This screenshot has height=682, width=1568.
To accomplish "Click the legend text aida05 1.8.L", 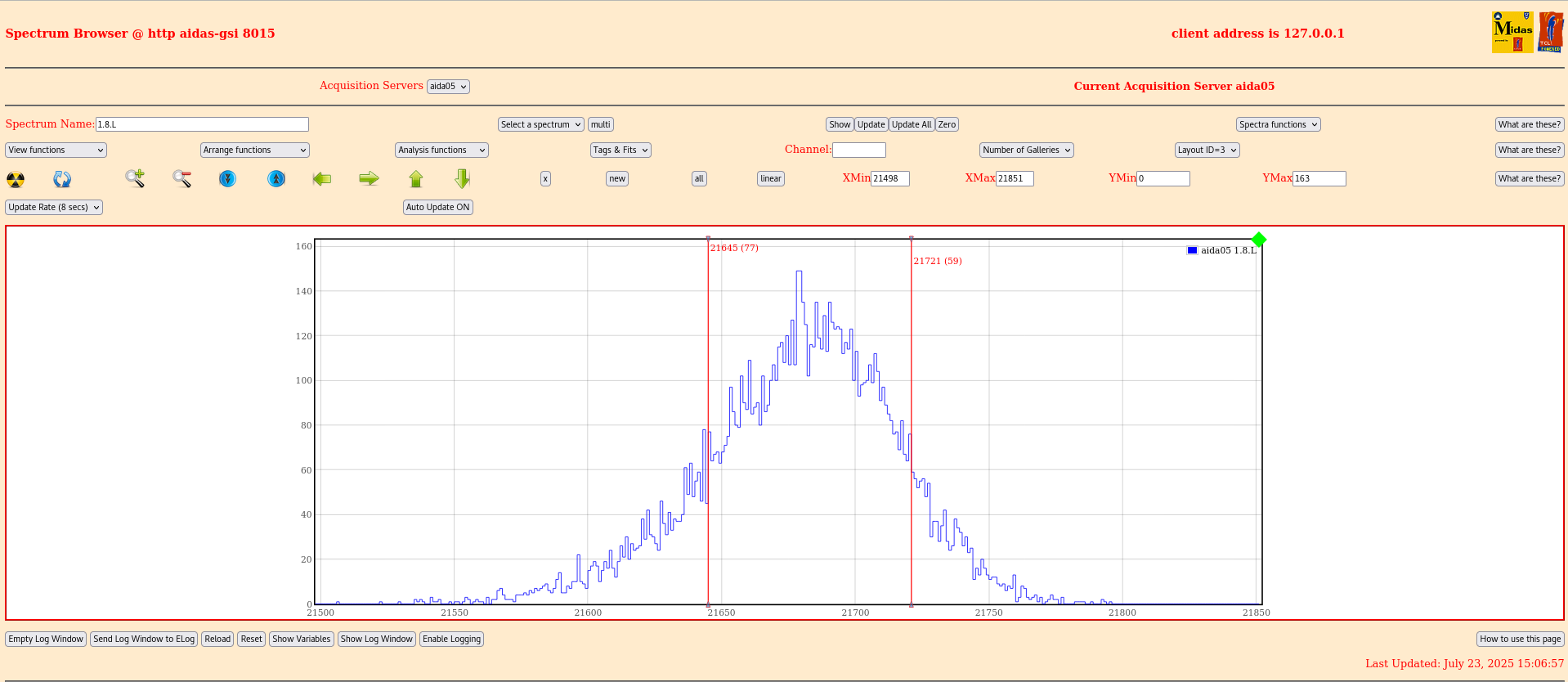I will (1229, 250).
